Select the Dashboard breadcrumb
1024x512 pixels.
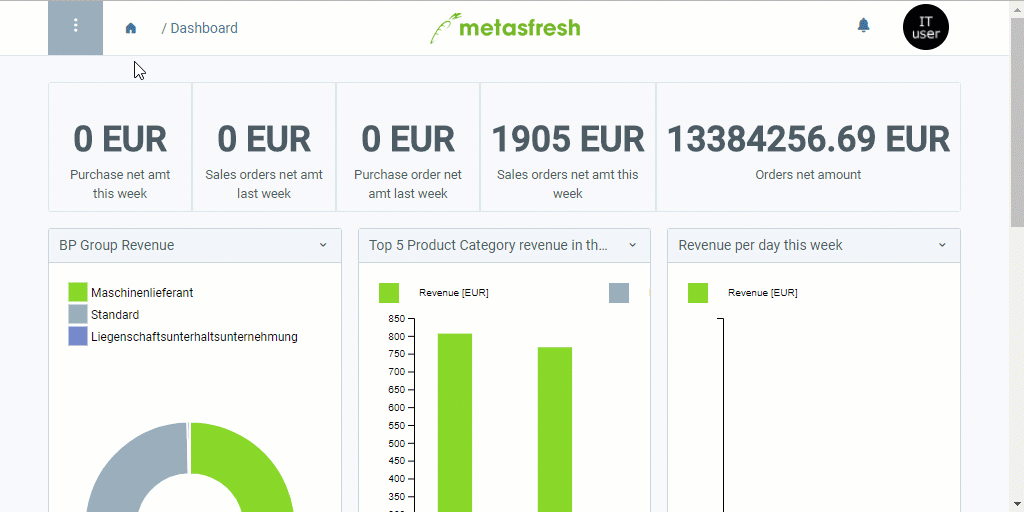(204, 28)
